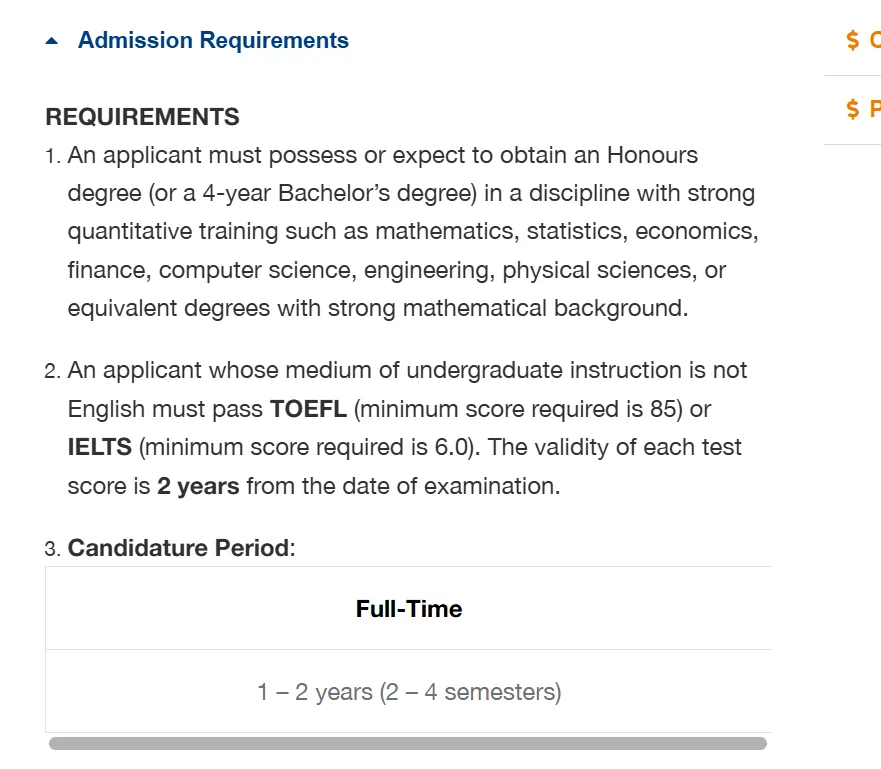Click the bold IELTS text

[100, 447]
